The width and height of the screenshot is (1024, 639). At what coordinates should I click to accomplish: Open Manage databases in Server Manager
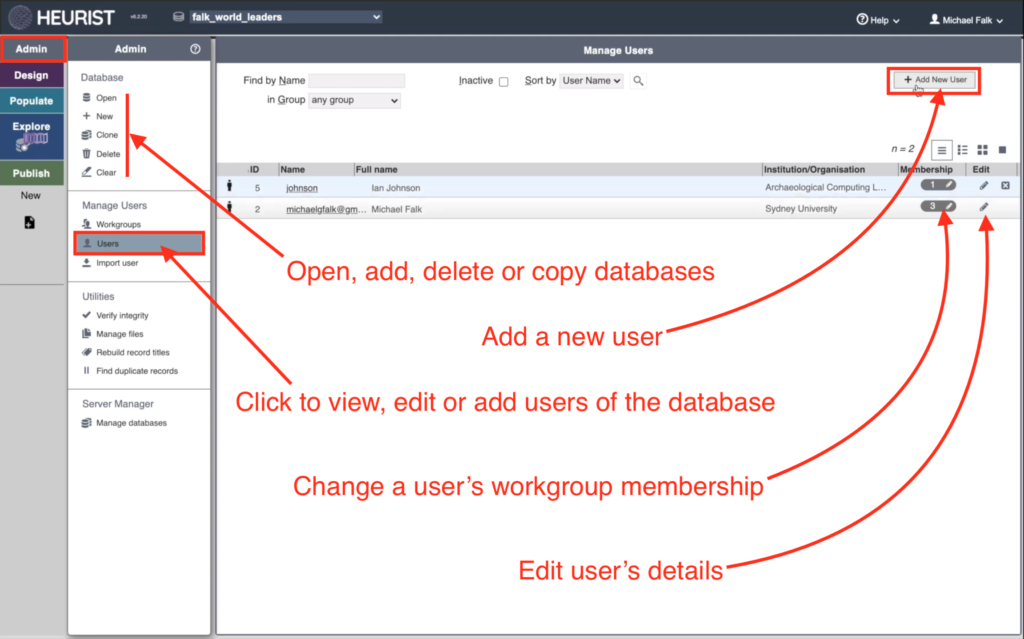(125, 423)
